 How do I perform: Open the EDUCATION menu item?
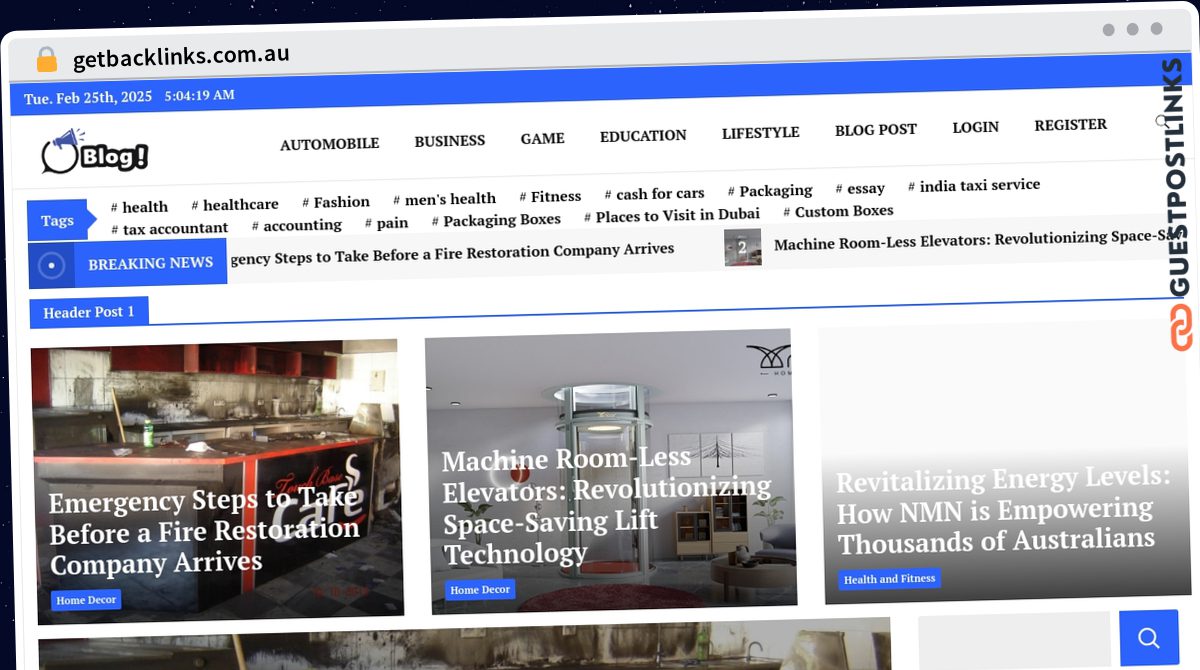pos(643,135)
